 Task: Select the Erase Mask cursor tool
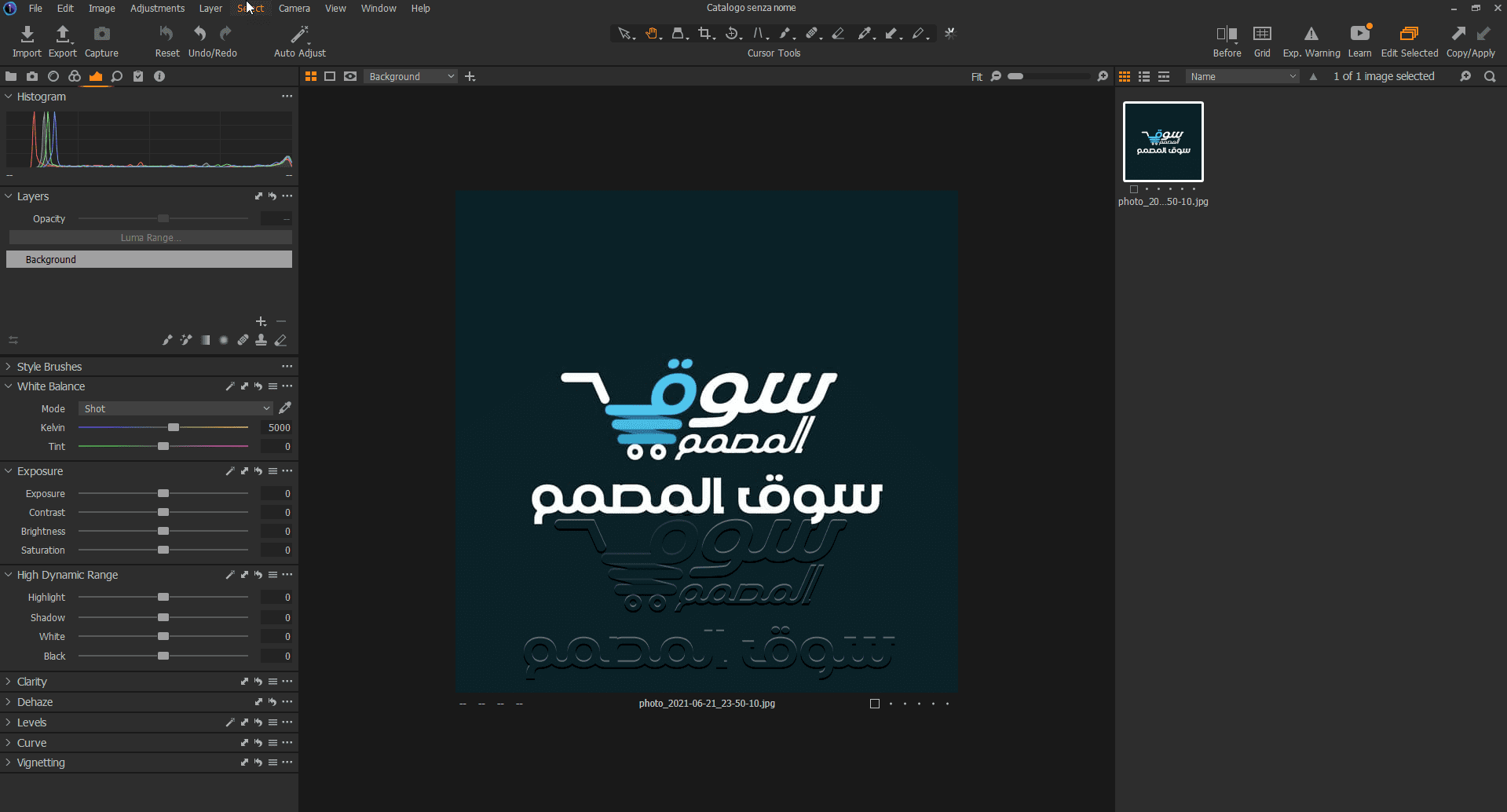[x=839, y=34]
